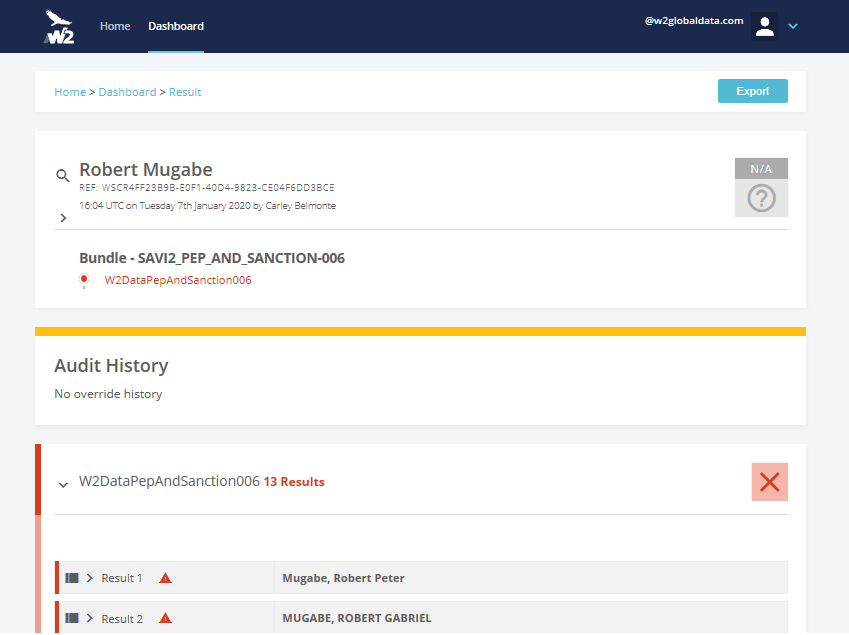Click the red X fail icon
849x635 pixels.
point(769,482)
